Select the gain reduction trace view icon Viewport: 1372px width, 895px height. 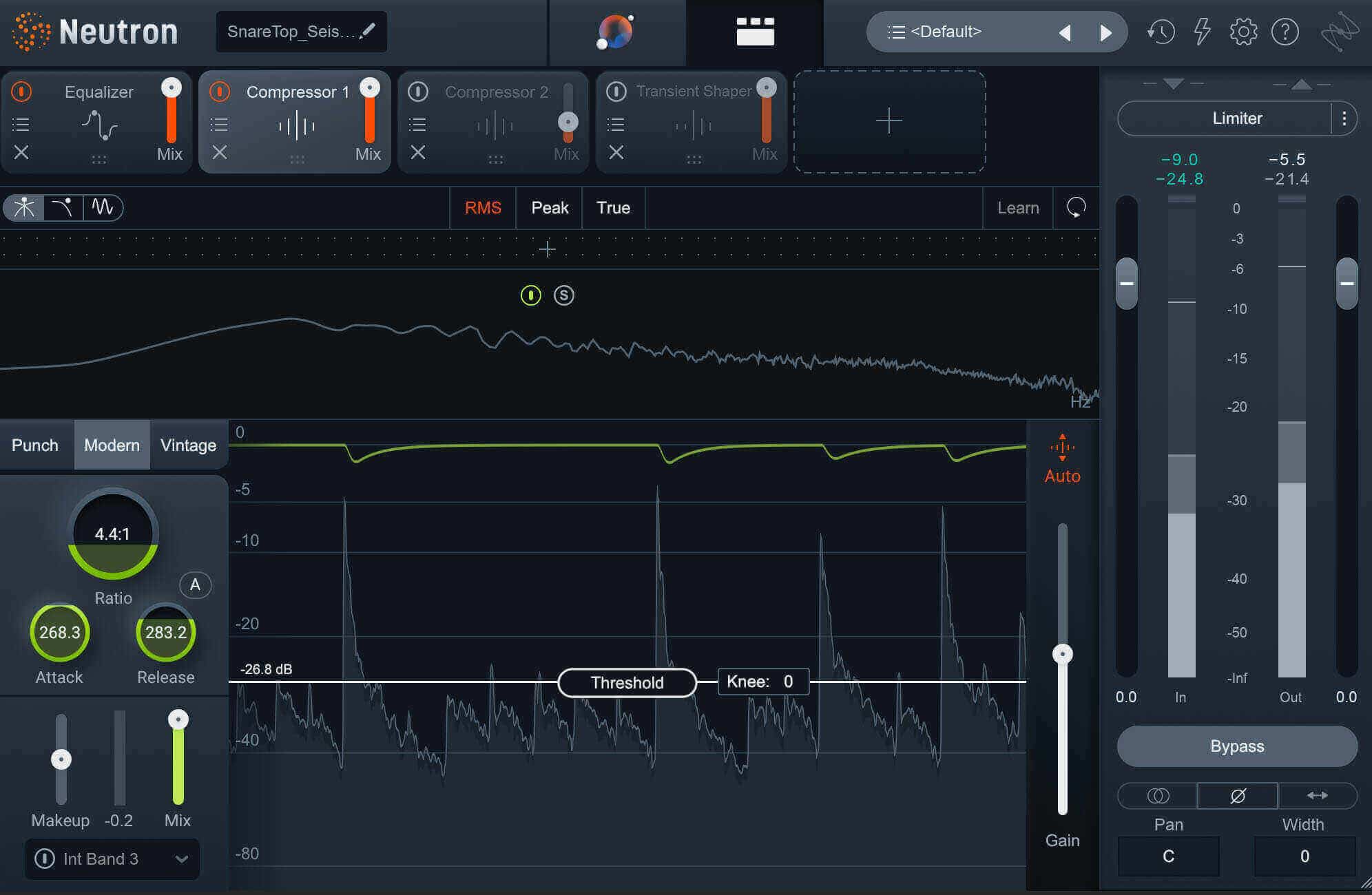63,207
